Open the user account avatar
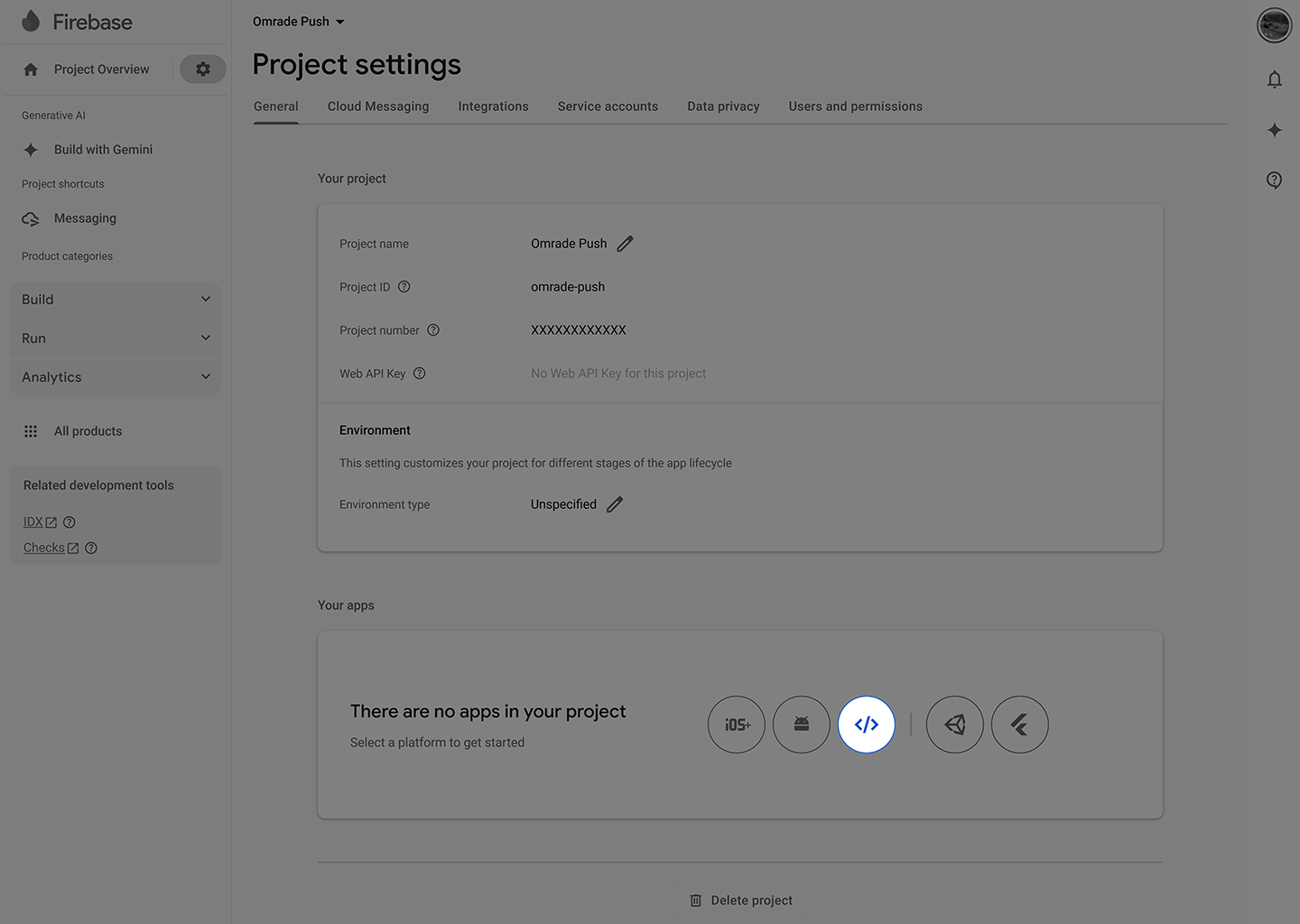1300x924 pixels. tap(1274, 25)
